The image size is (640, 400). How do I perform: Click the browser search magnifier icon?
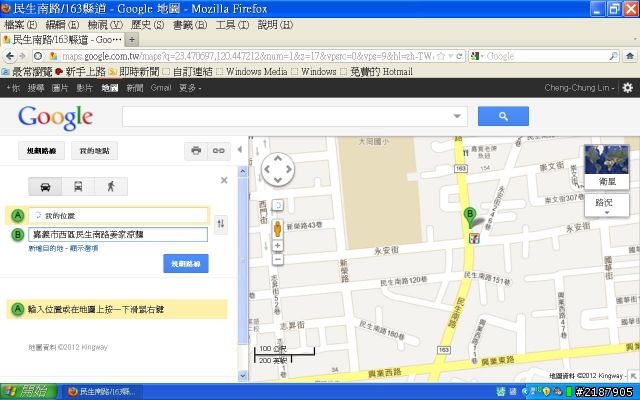pyautogui.click(x=613, y=56)
